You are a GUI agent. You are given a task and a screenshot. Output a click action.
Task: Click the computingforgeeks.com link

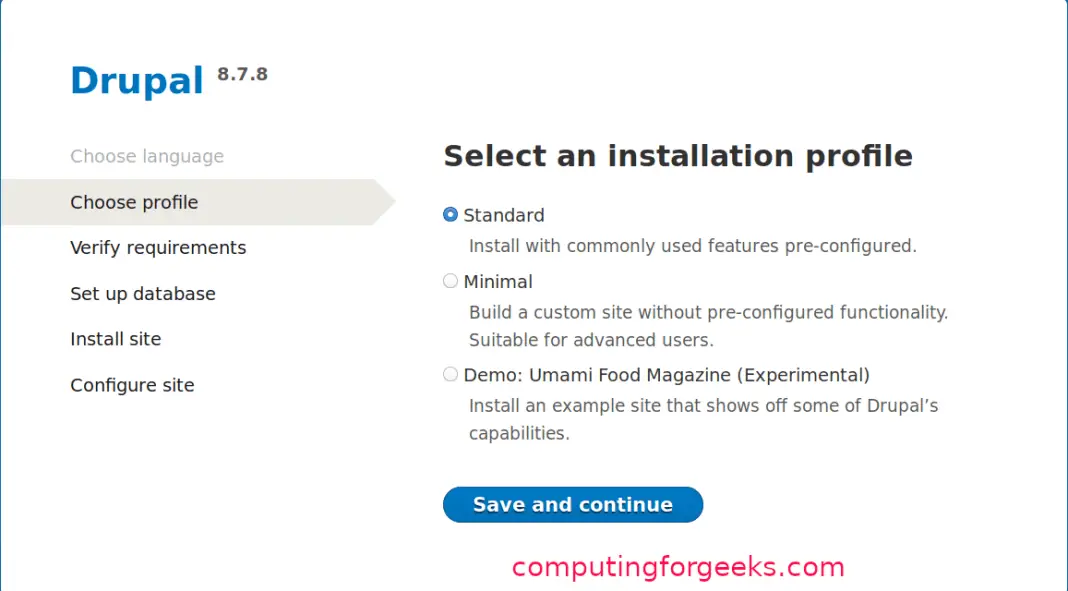(677, 567)
